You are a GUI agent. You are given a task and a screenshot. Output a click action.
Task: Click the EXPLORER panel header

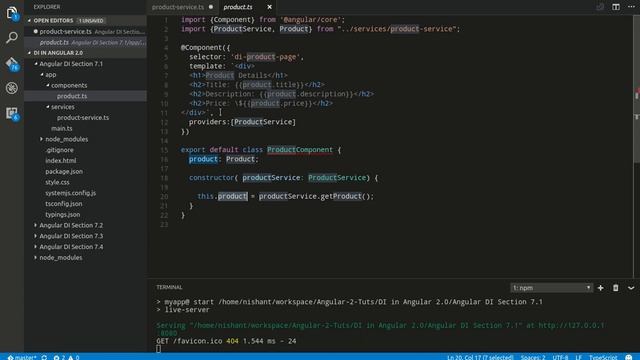[47, 7]
